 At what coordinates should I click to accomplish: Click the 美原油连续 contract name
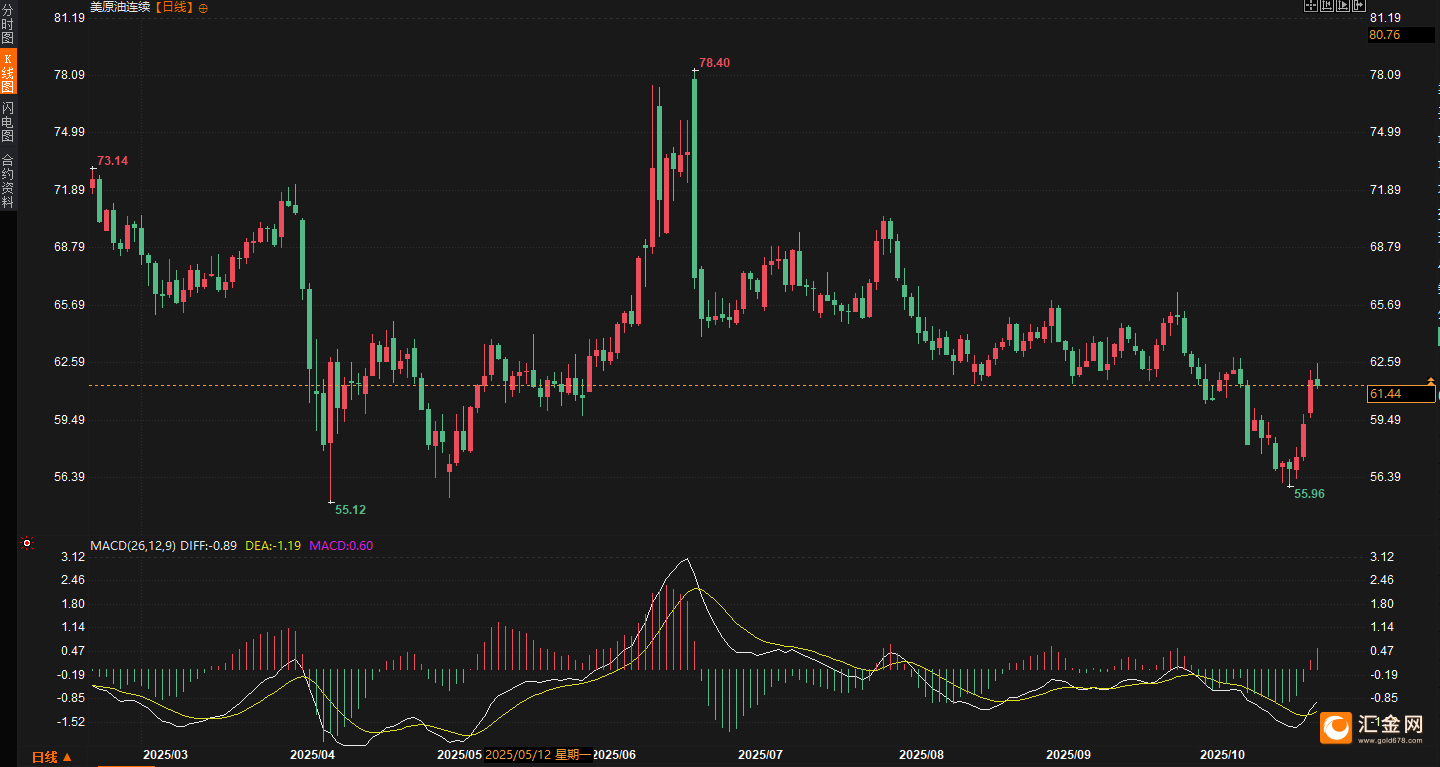click(x=122, y=8)
